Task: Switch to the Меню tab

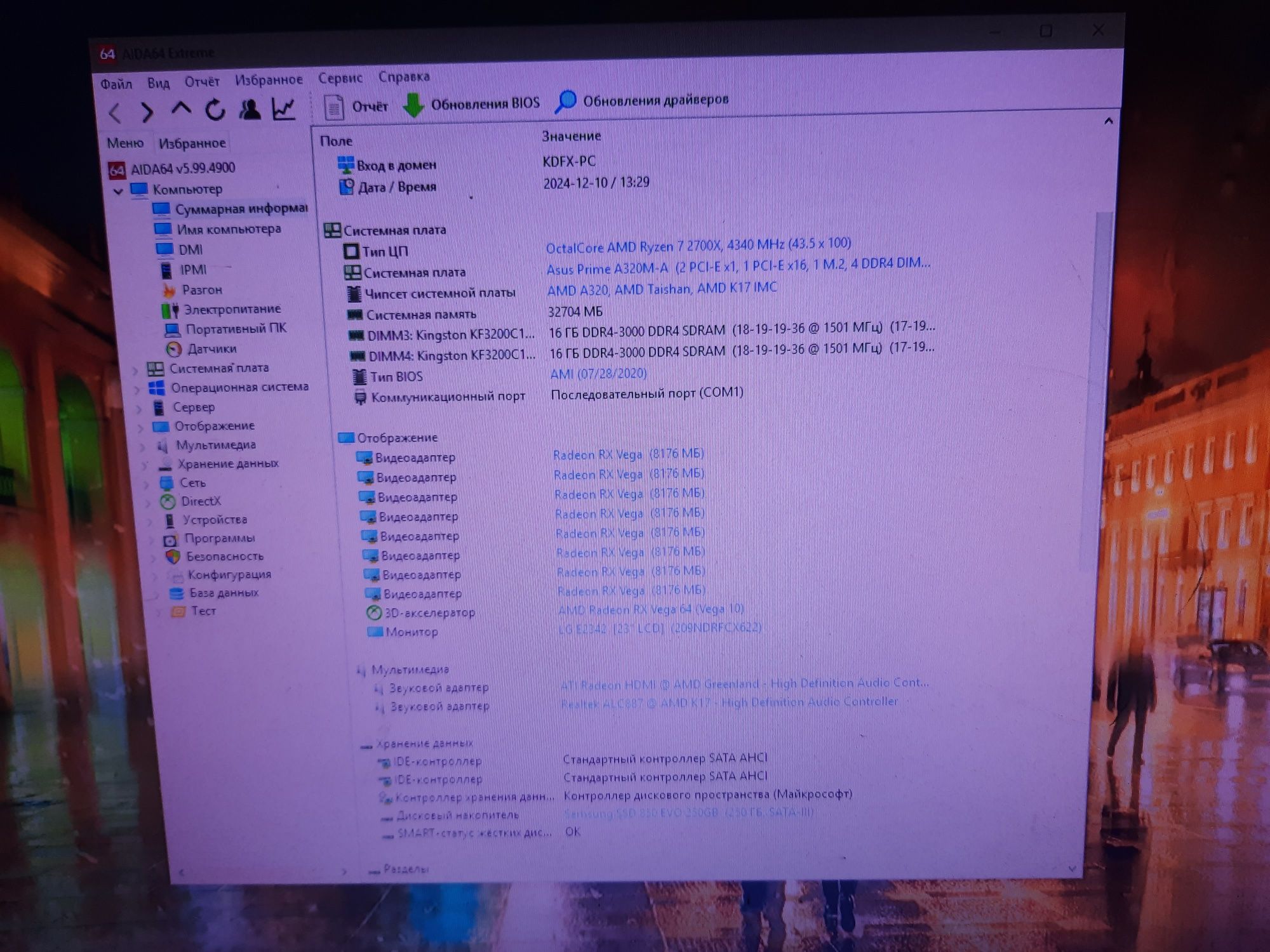Action: tap(125, 143)
